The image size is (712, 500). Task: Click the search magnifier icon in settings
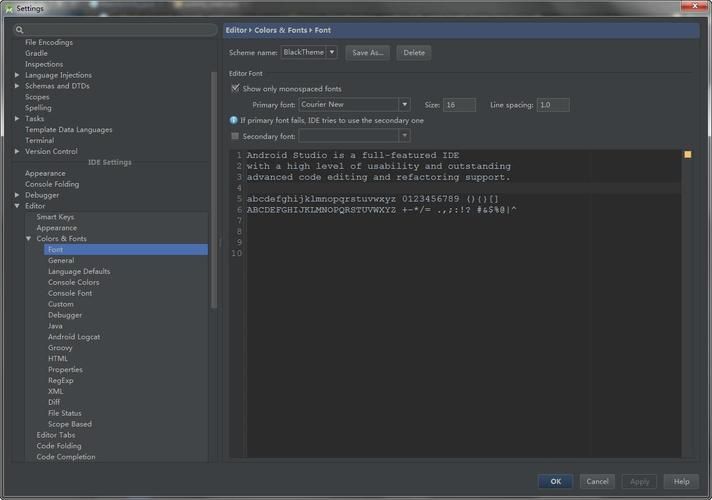click(x=20, y=31)
